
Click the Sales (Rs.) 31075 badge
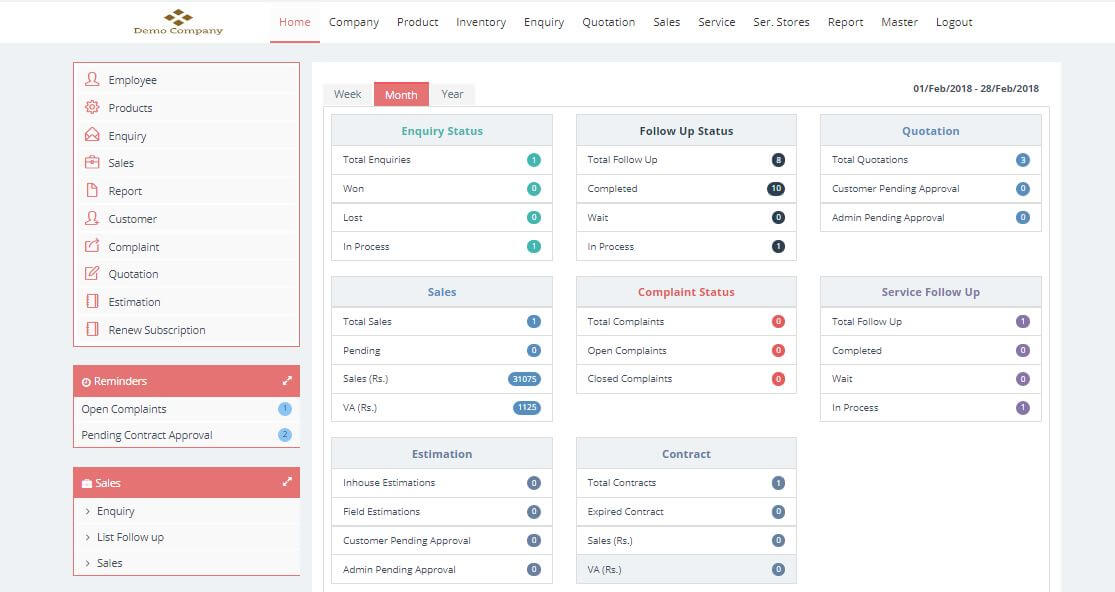click(524, 379)
